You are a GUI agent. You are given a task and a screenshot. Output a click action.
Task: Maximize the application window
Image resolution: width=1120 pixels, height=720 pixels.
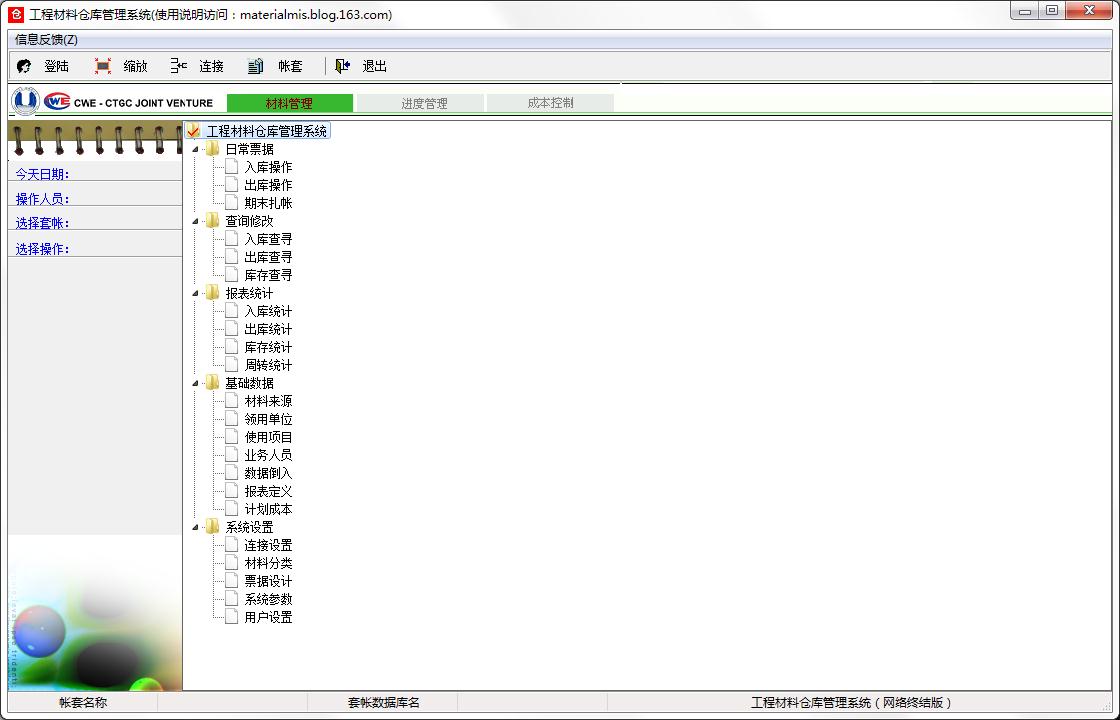coord(1052,11)
